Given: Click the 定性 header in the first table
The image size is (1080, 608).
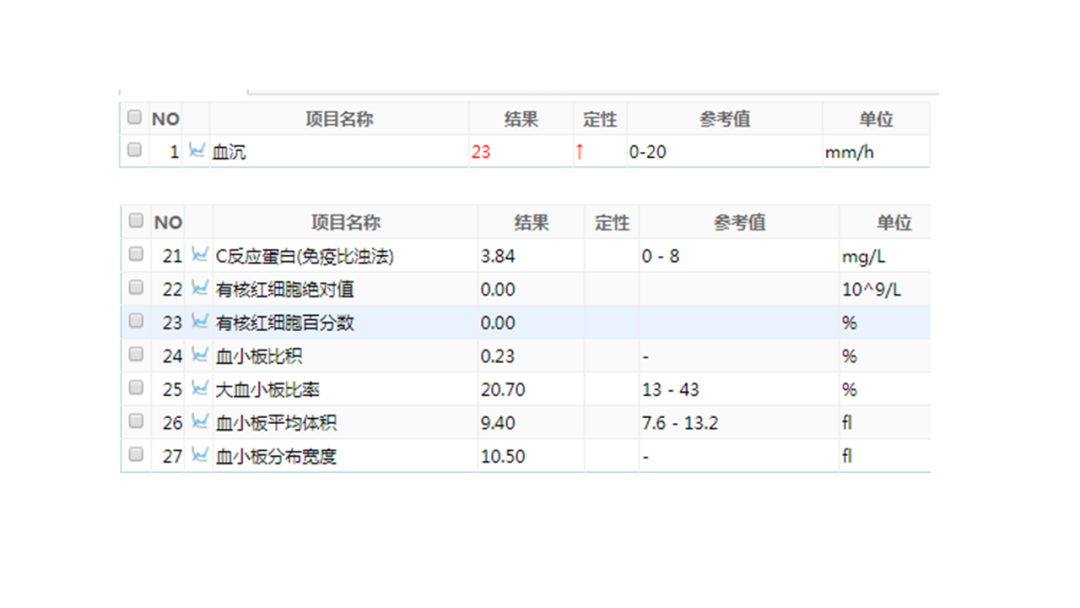Looking at the screenshot, I should click(600, 119).
